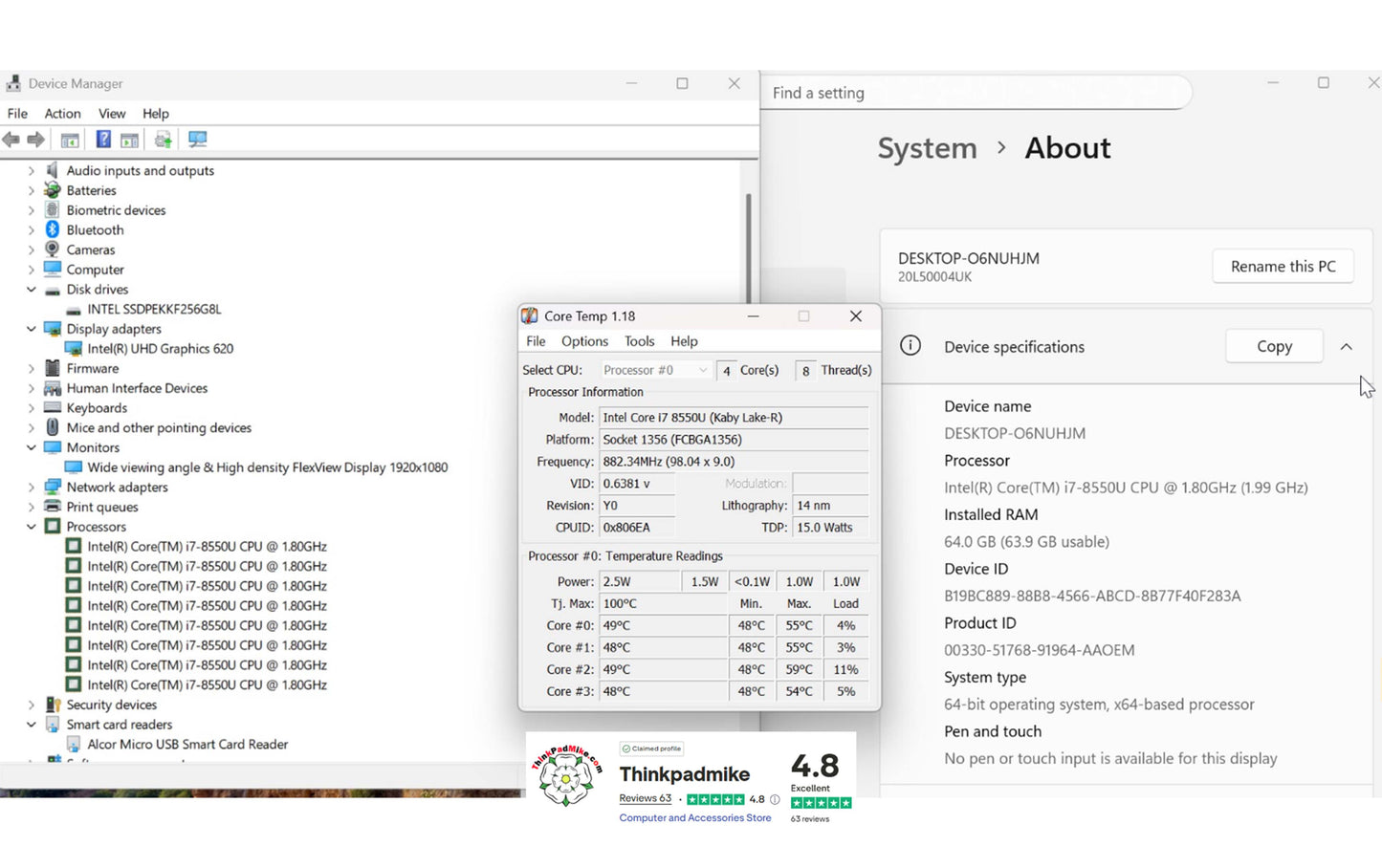Click the Product ID 00330-51768-91964-AAOEM text

(1040, 650)
